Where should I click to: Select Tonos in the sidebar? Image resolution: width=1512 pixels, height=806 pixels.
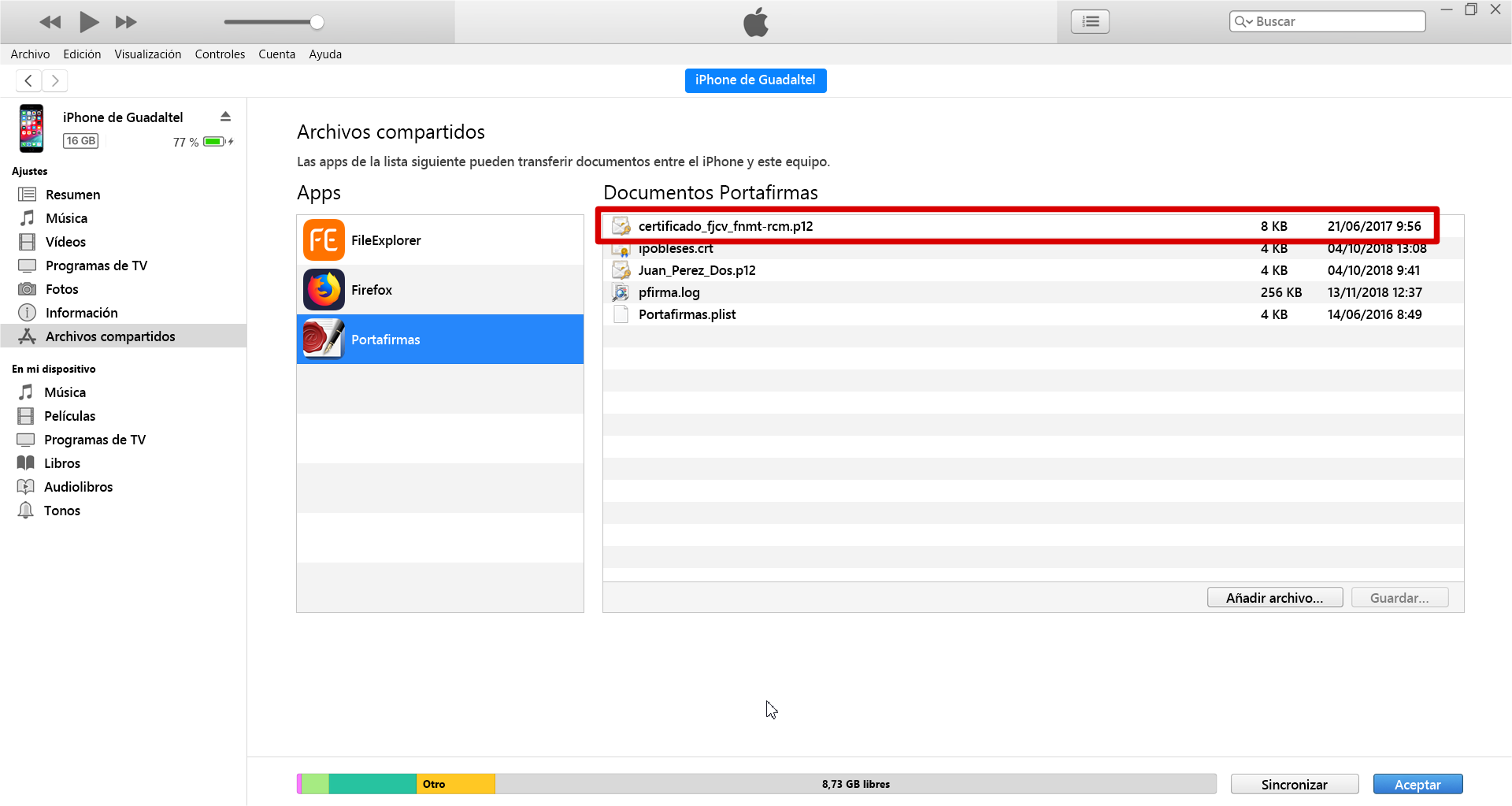[124, 511]
